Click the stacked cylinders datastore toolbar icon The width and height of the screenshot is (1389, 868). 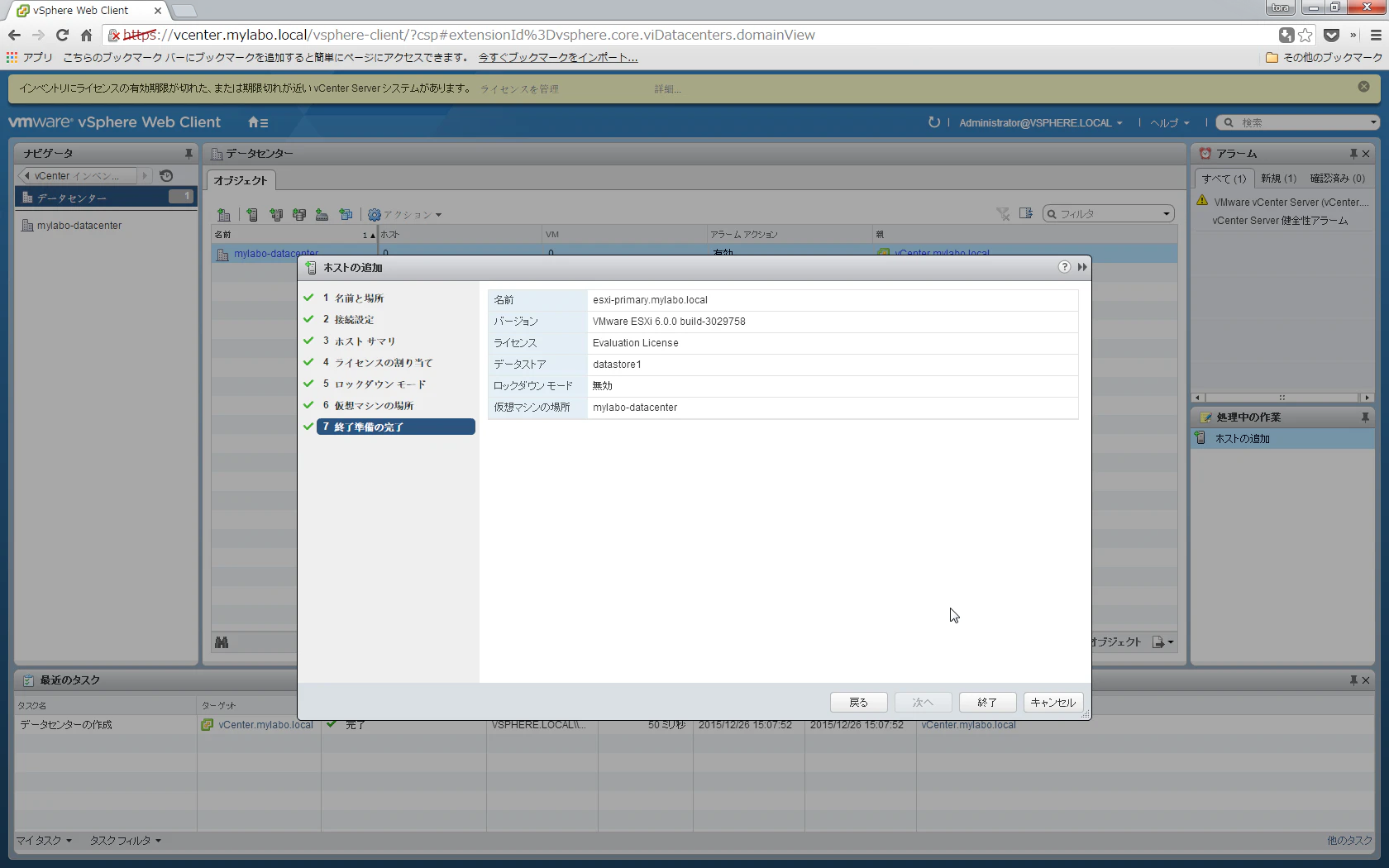point(299,215)
